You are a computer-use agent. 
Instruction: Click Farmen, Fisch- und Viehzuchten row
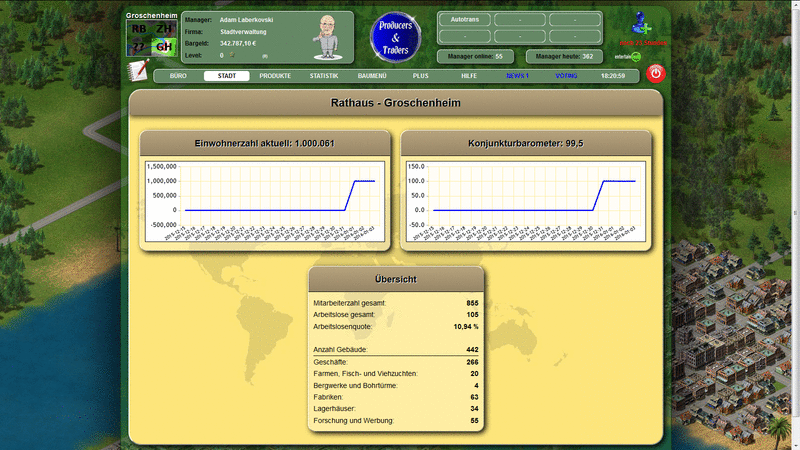point(396,373)
